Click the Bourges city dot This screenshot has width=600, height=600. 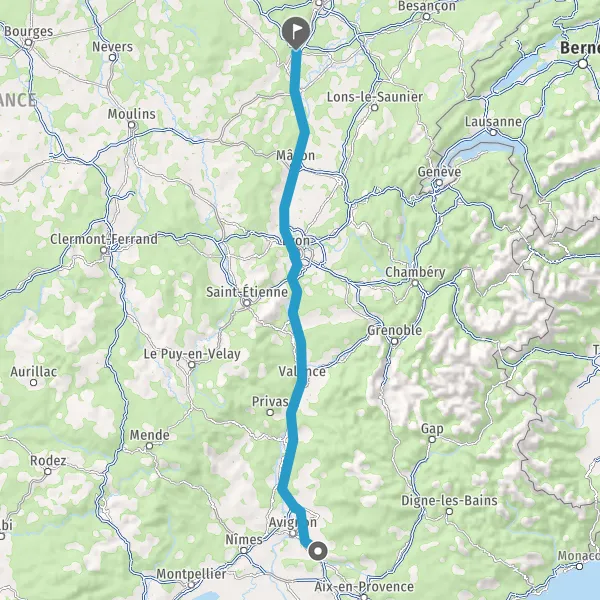pyautogui.click(x=28, y=42)
